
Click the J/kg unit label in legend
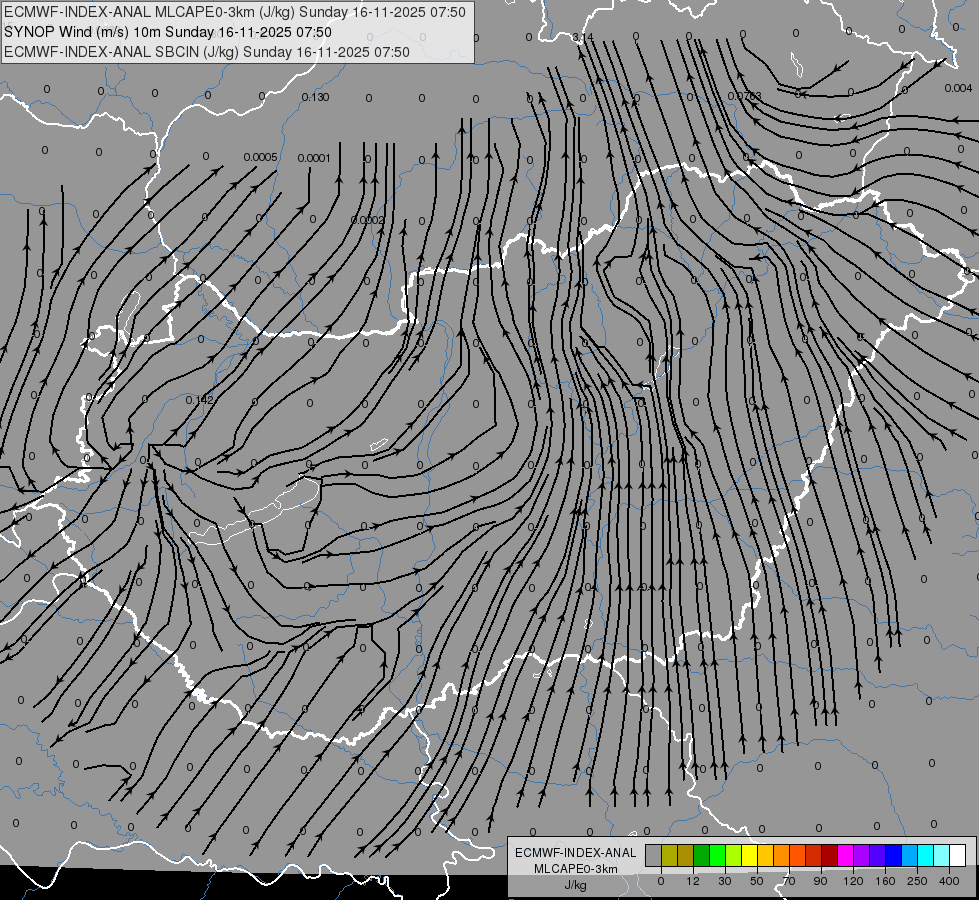(575, 885)
